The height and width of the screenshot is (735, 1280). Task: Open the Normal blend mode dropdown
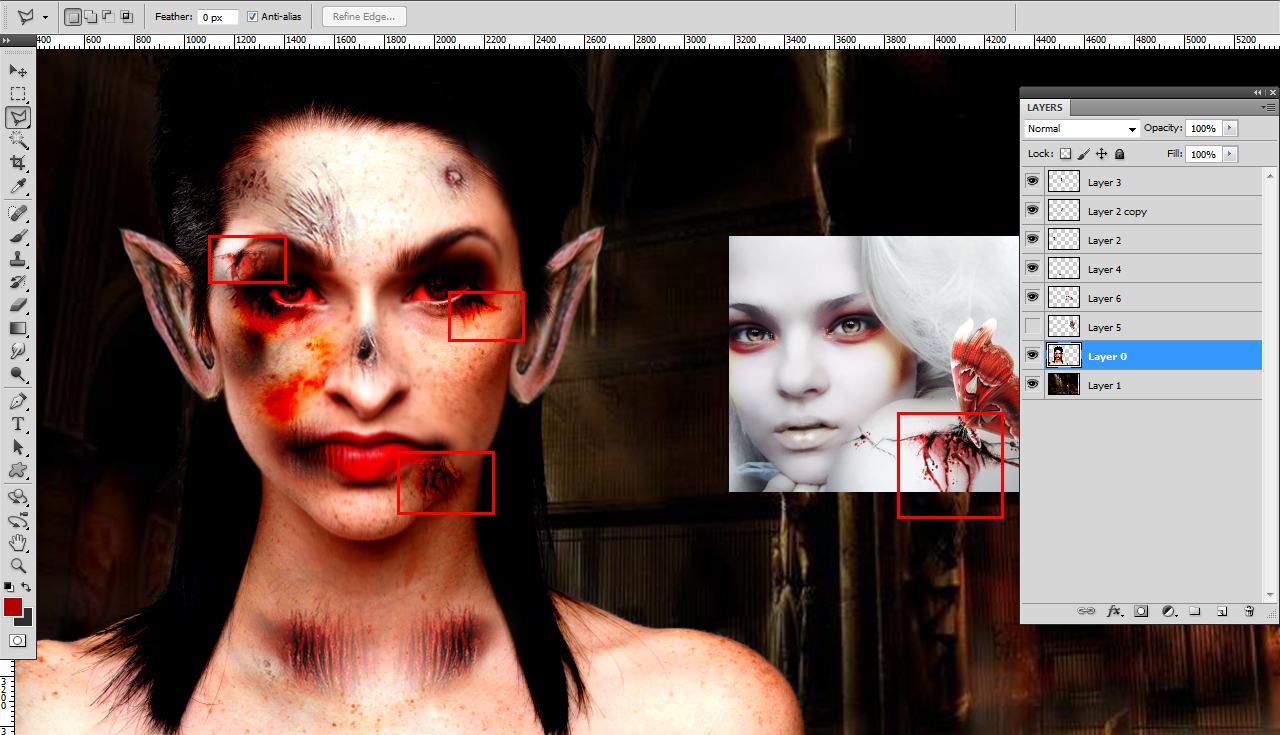click(1082, 129)
